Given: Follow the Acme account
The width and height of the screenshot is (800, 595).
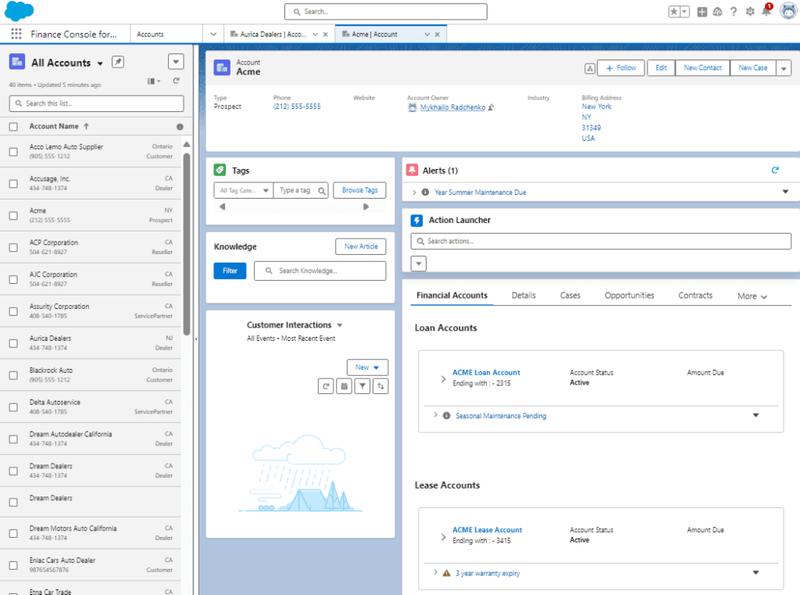Looking at the screenshot, I should point(621,68).
